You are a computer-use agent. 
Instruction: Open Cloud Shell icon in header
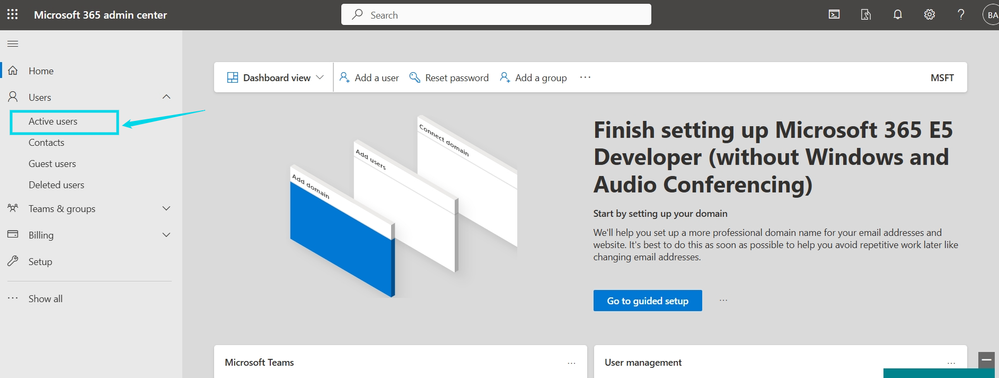(833, 15)
